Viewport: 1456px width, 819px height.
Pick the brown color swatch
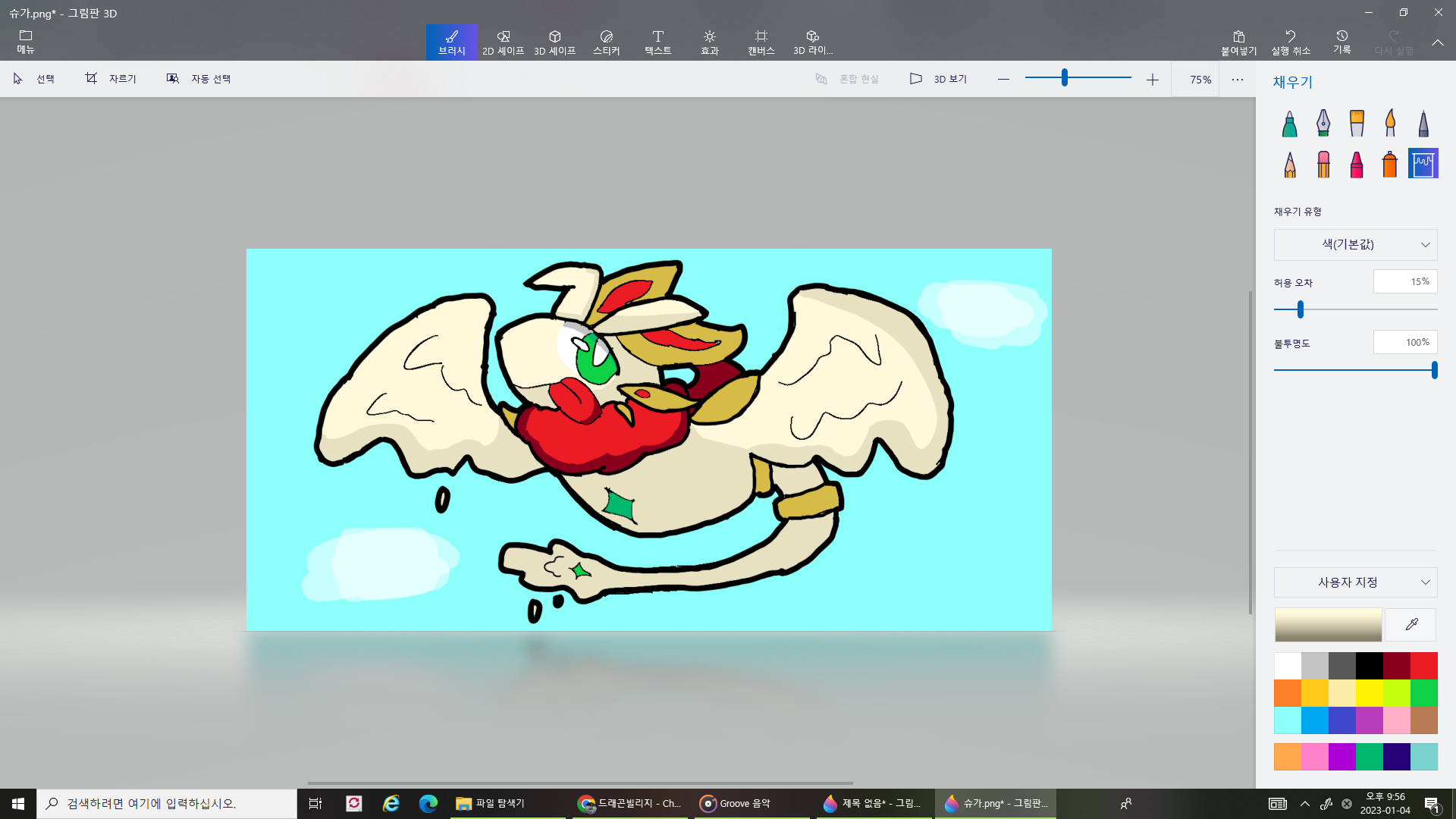[1424, 720]
